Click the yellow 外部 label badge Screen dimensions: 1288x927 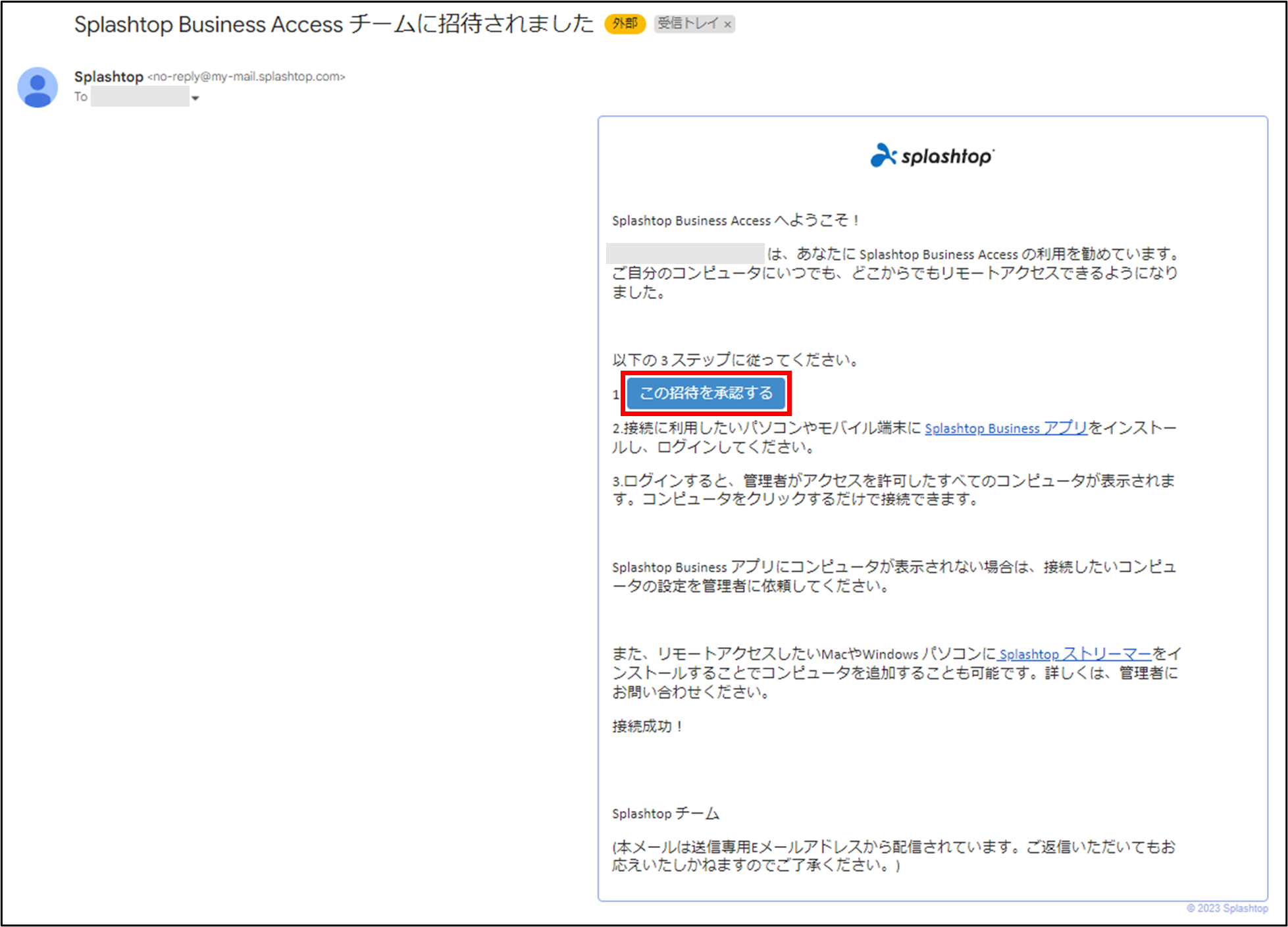pyautogui.click(x=624, y=24)
